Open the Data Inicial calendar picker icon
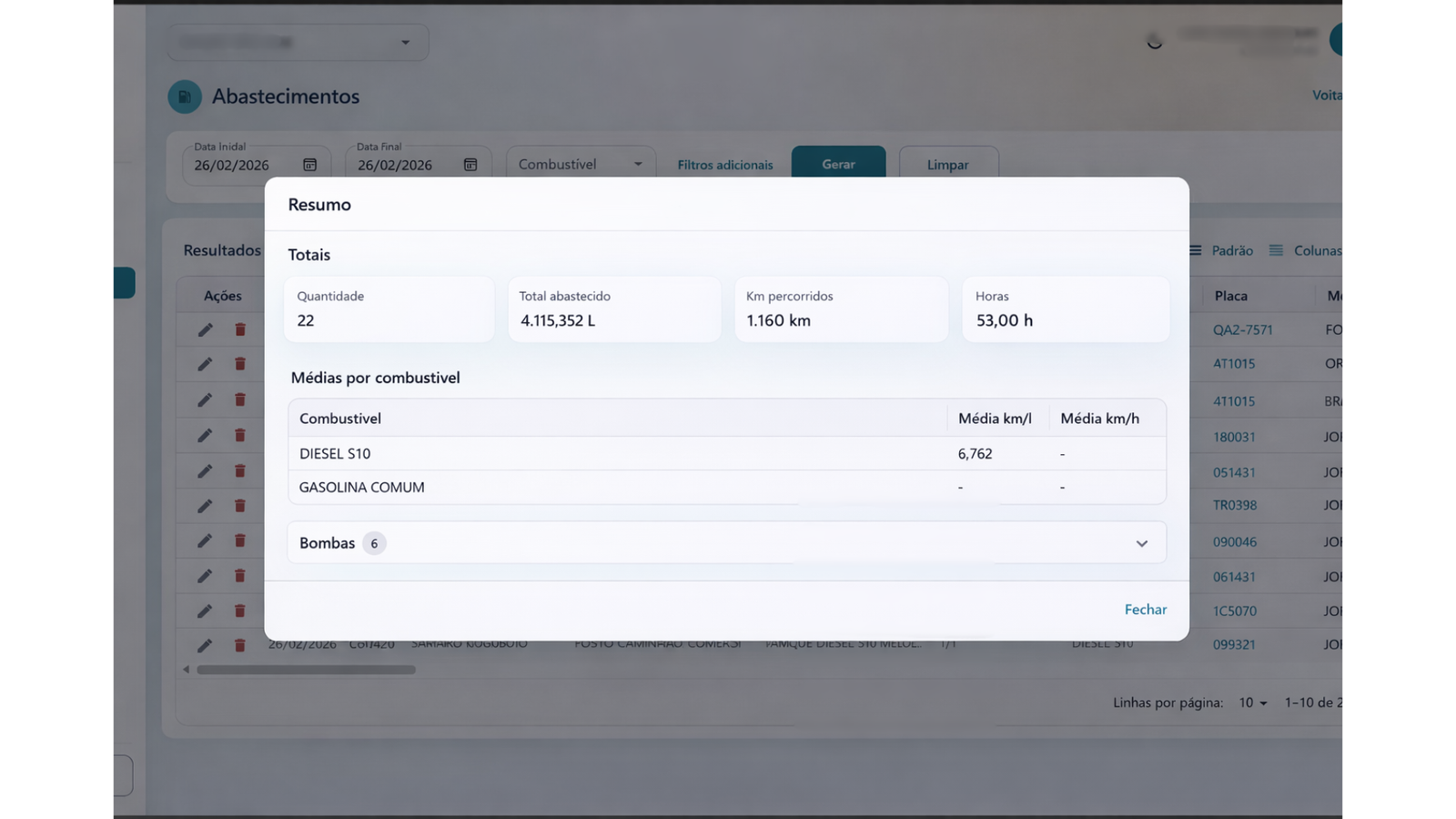Screen dimensions: 1456x819 click(x=309, y=165)
